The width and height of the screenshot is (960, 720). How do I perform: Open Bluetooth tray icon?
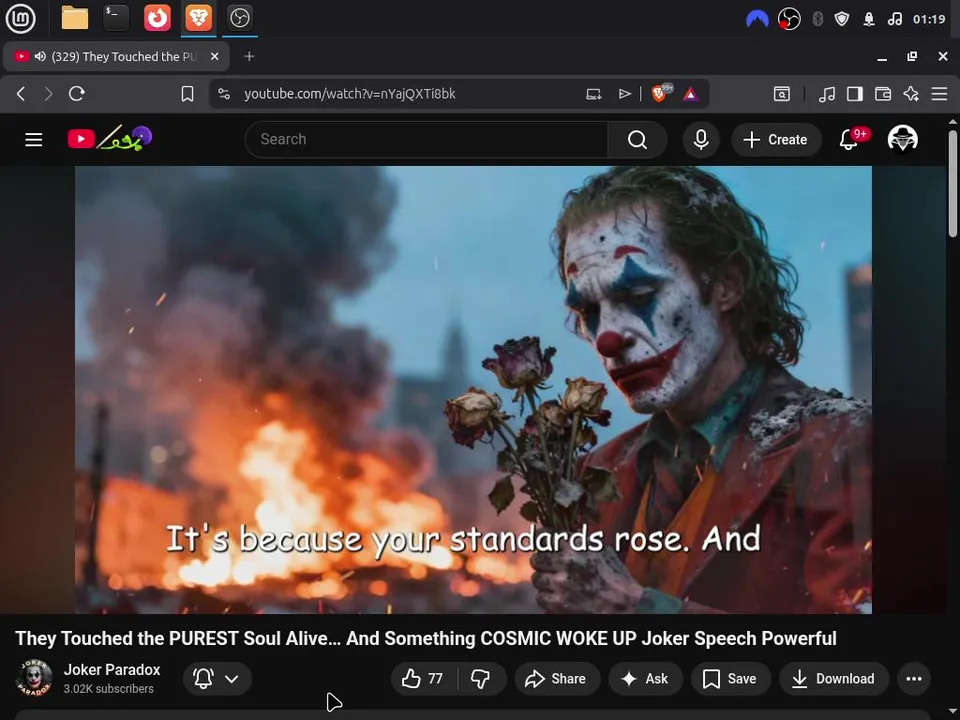817,20
